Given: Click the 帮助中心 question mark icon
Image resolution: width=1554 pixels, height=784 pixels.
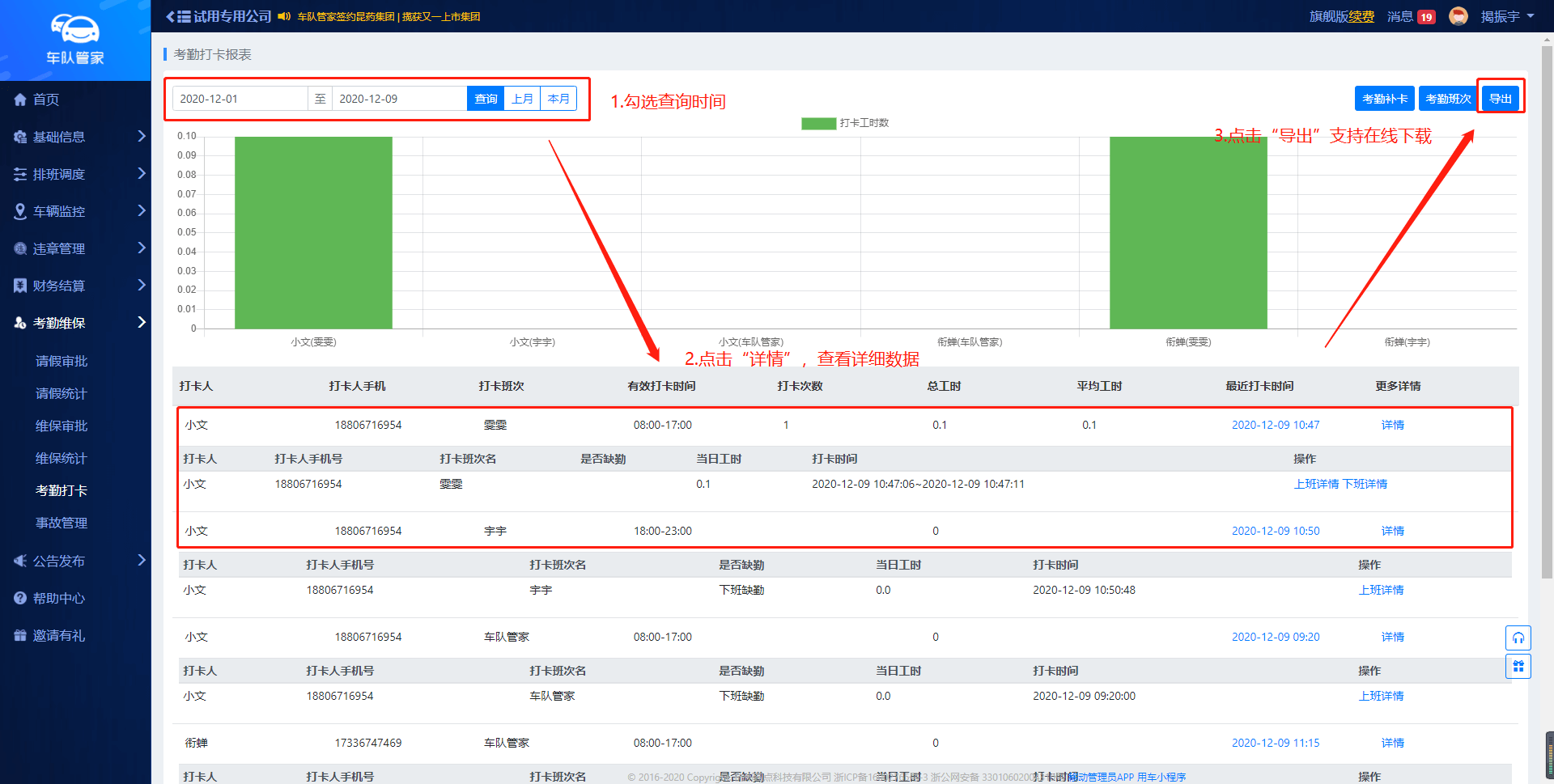Looking at the screenshot, I should coord(20,598).
